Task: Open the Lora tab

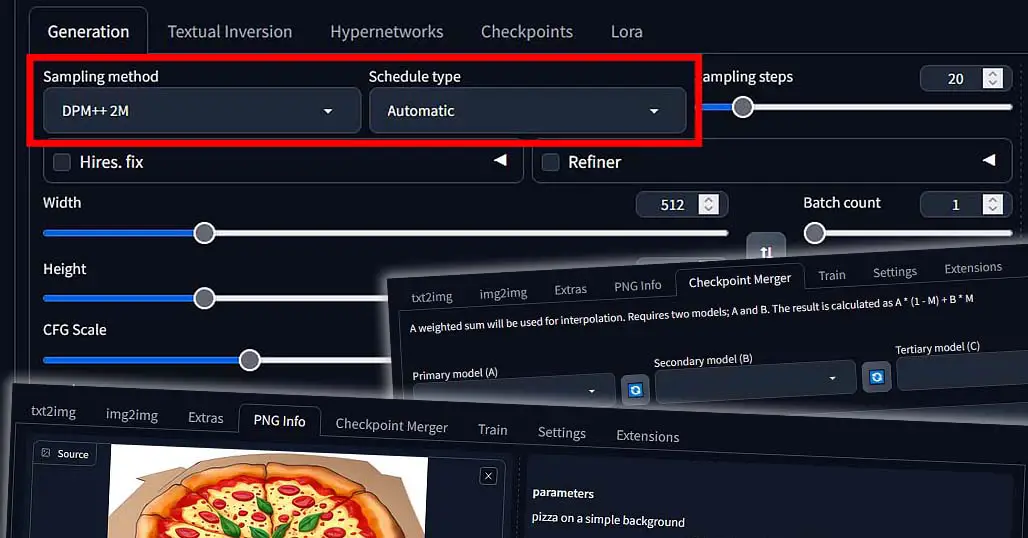Action: [626, 31]
